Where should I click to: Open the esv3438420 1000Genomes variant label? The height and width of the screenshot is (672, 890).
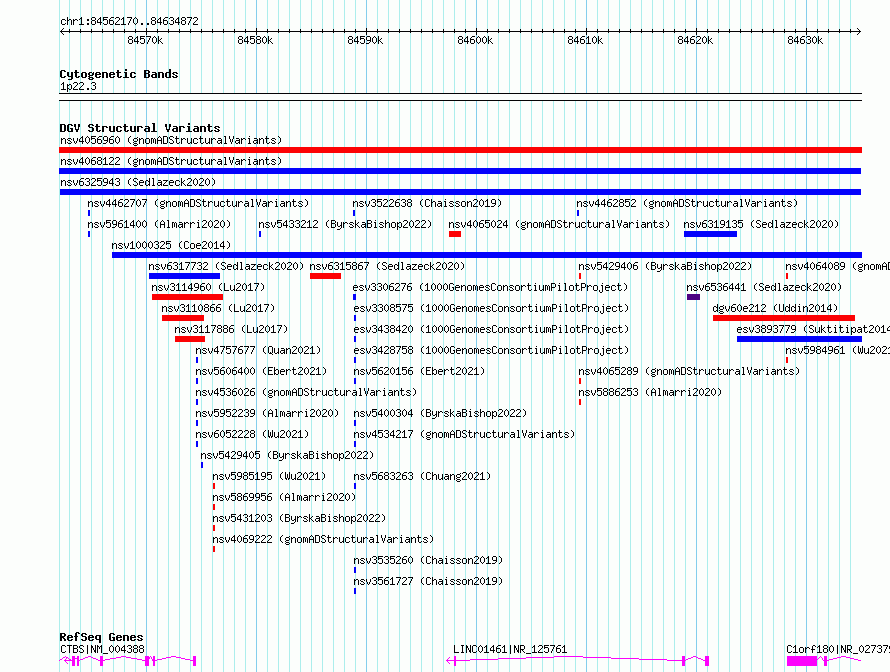491,329
